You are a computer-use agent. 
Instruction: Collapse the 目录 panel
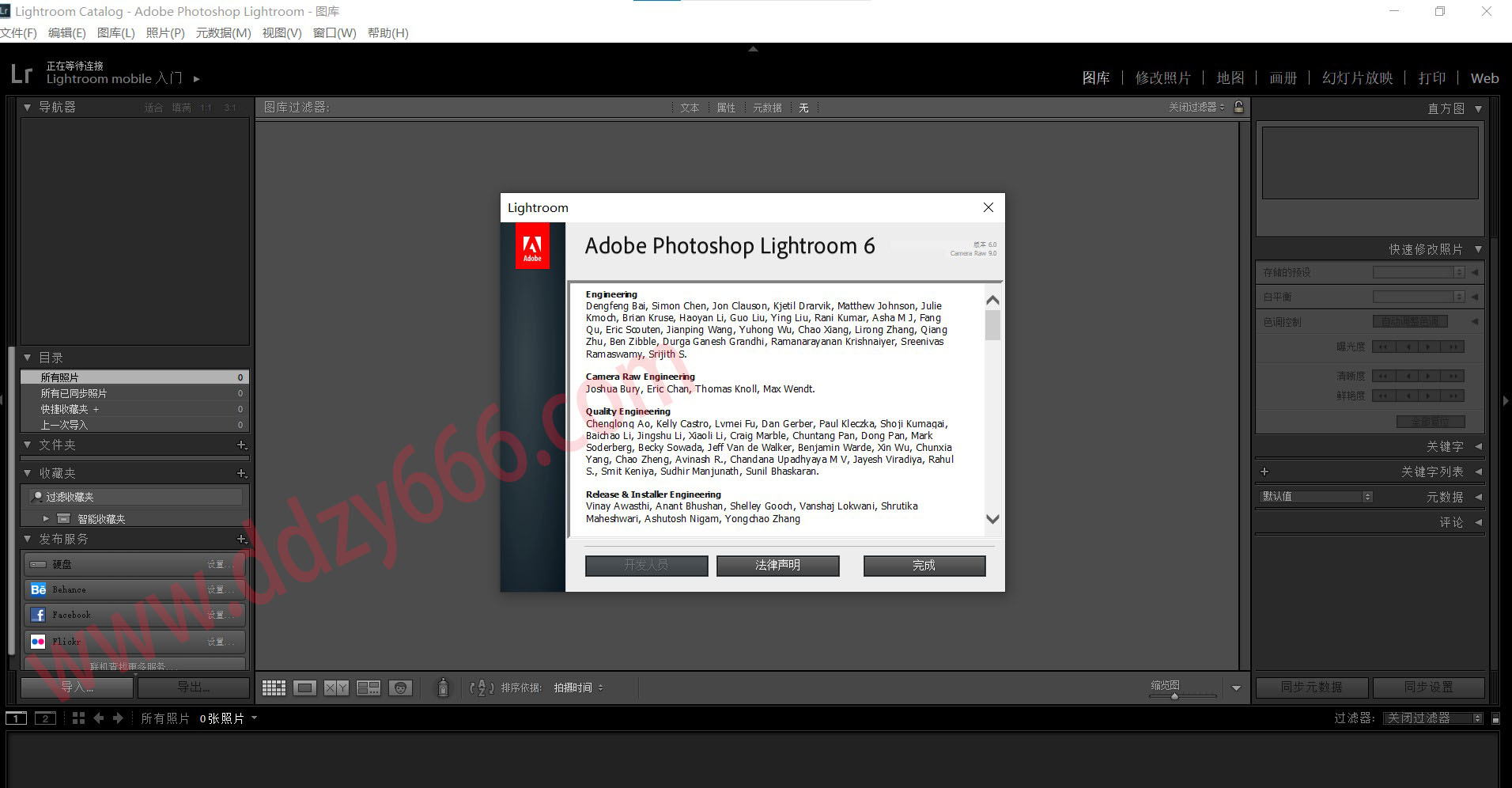click(28, 358)
